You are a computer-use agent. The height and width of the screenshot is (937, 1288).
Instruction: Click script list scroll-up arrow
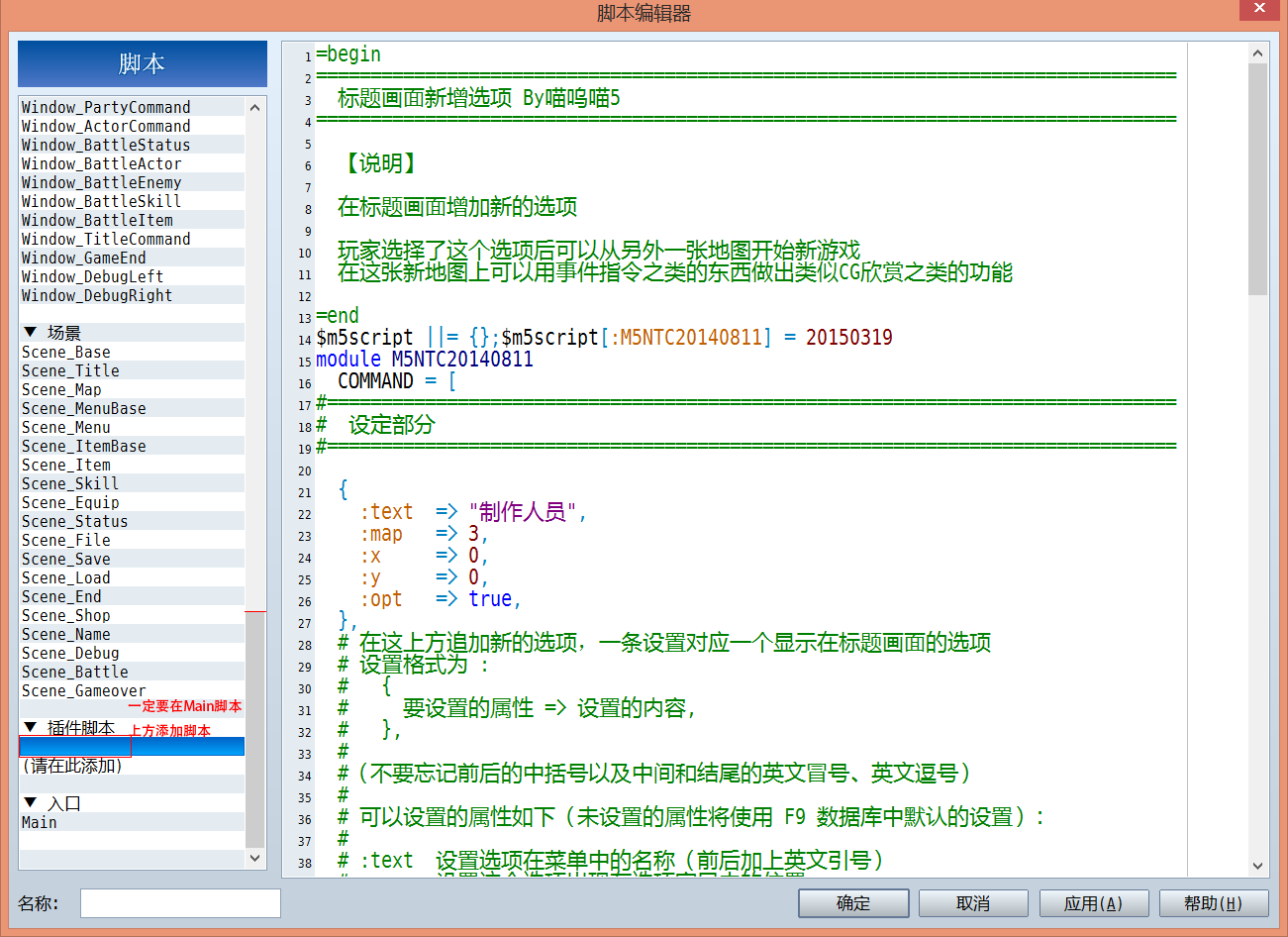click(255, 107)
